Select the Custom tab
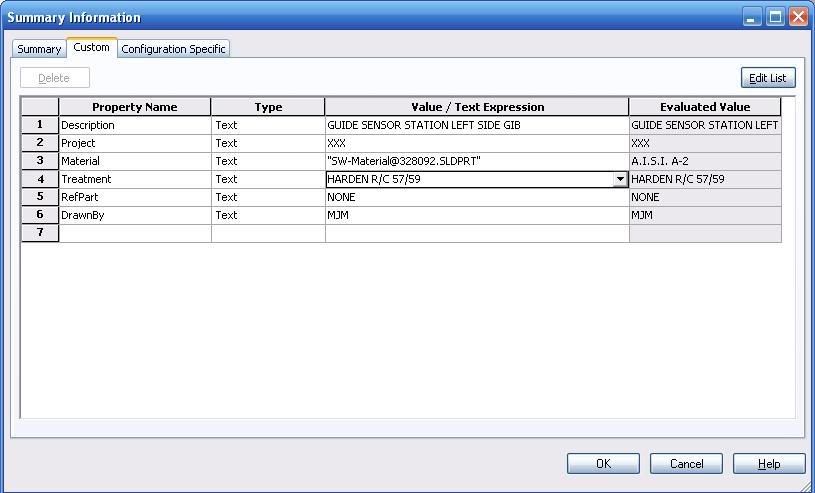Viewport: 815px width, 493px height. (91, 48)
